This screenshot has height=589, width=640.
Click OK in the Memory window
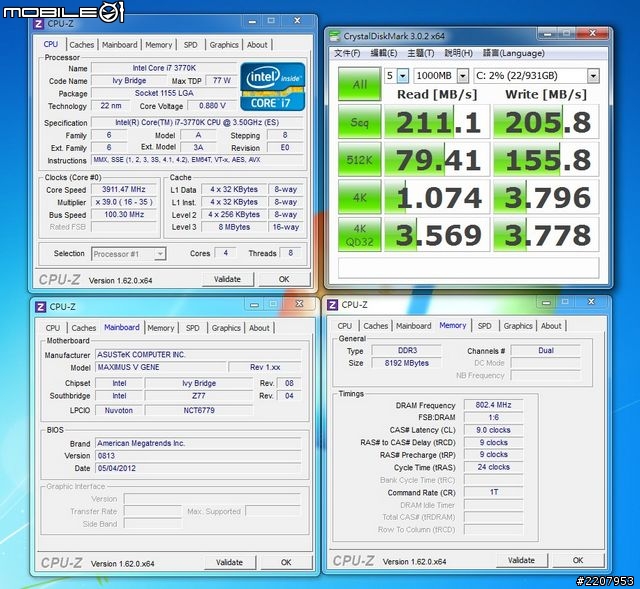point(578,560)
